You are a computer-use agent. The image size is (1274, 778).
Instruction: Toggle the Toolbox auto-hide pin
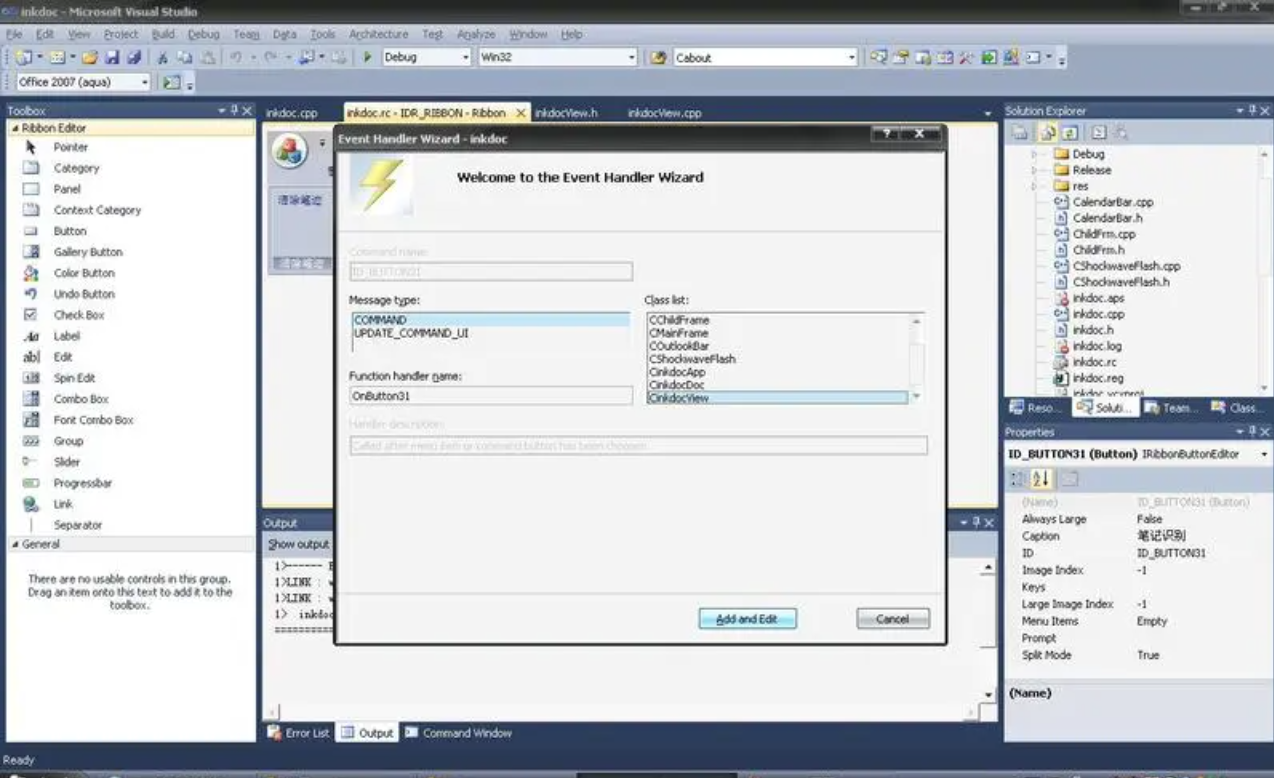click(x=234, y=111)
